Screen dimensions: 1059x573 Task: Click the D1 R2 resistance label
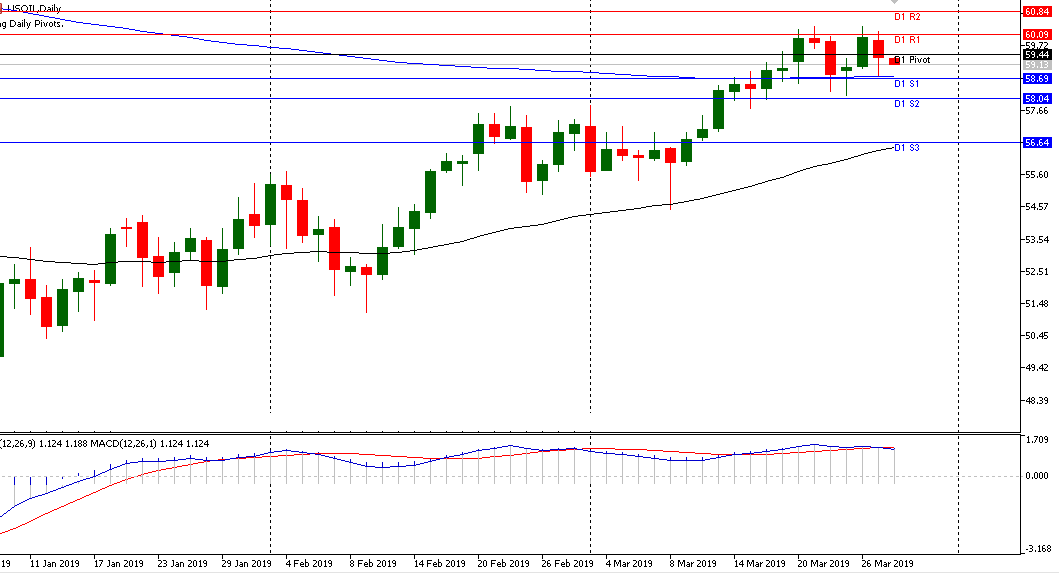[x=907, y=17]
